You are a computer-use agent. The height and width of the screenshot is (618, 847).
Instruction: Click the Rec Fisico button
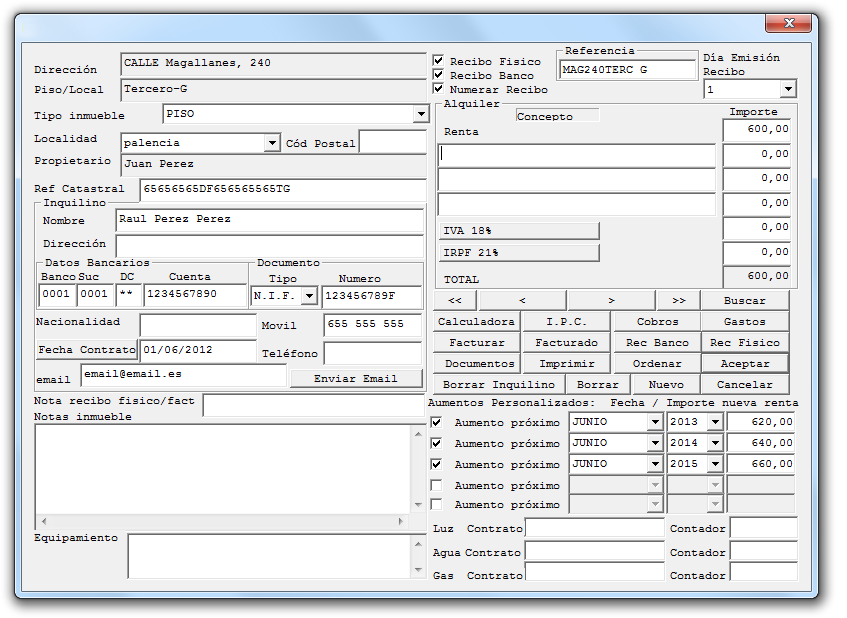click(745, 342)
